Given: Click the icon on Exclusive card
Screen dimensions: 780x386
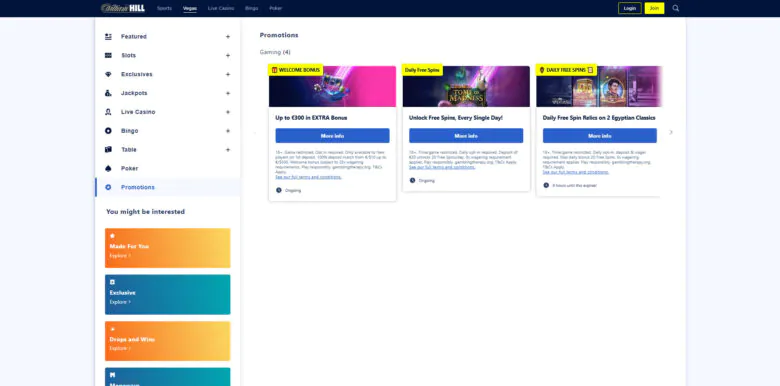Looking at the screenshot, I should tap(112, 282).
